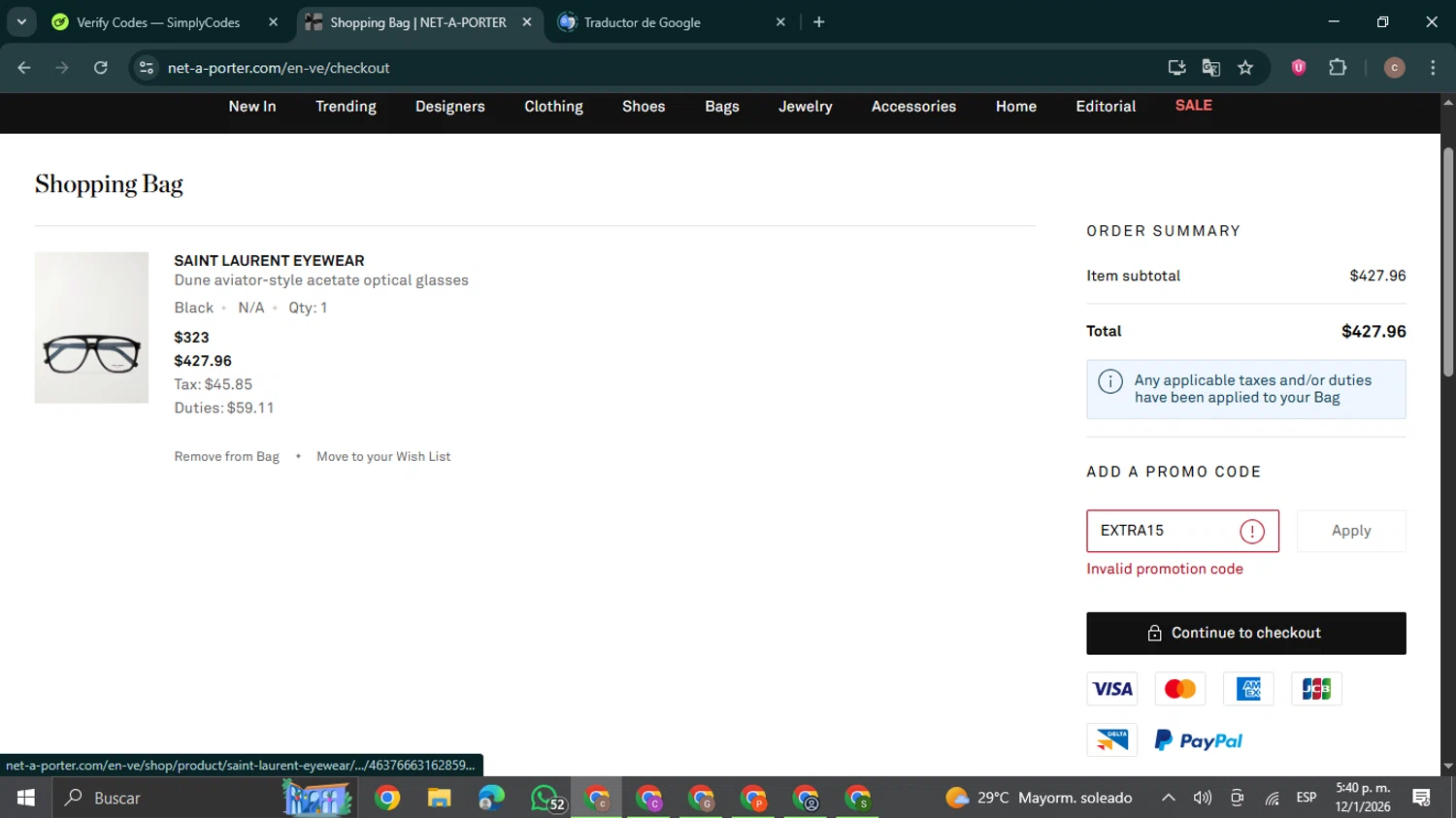Bookmark this page with the star icon
The height and width of the screenshot is (818, 1456).
click(1245, 68)
